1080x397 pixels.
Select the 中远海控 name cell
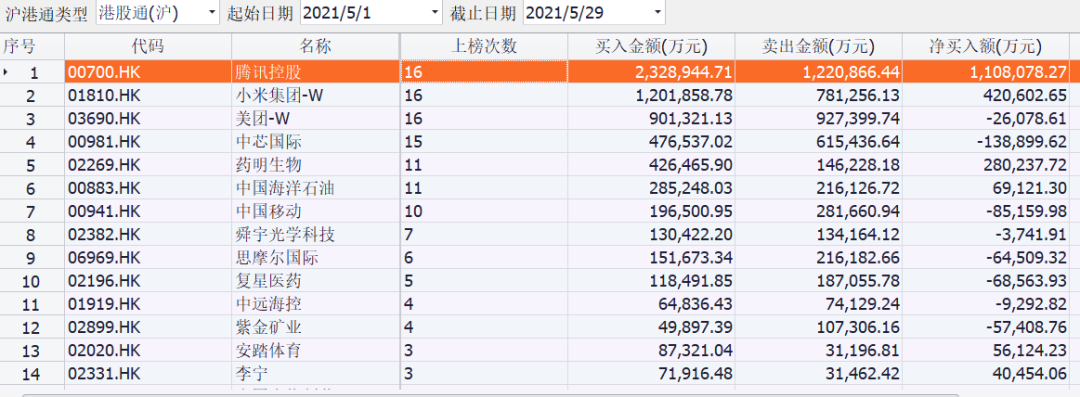[x=315, y=305]
